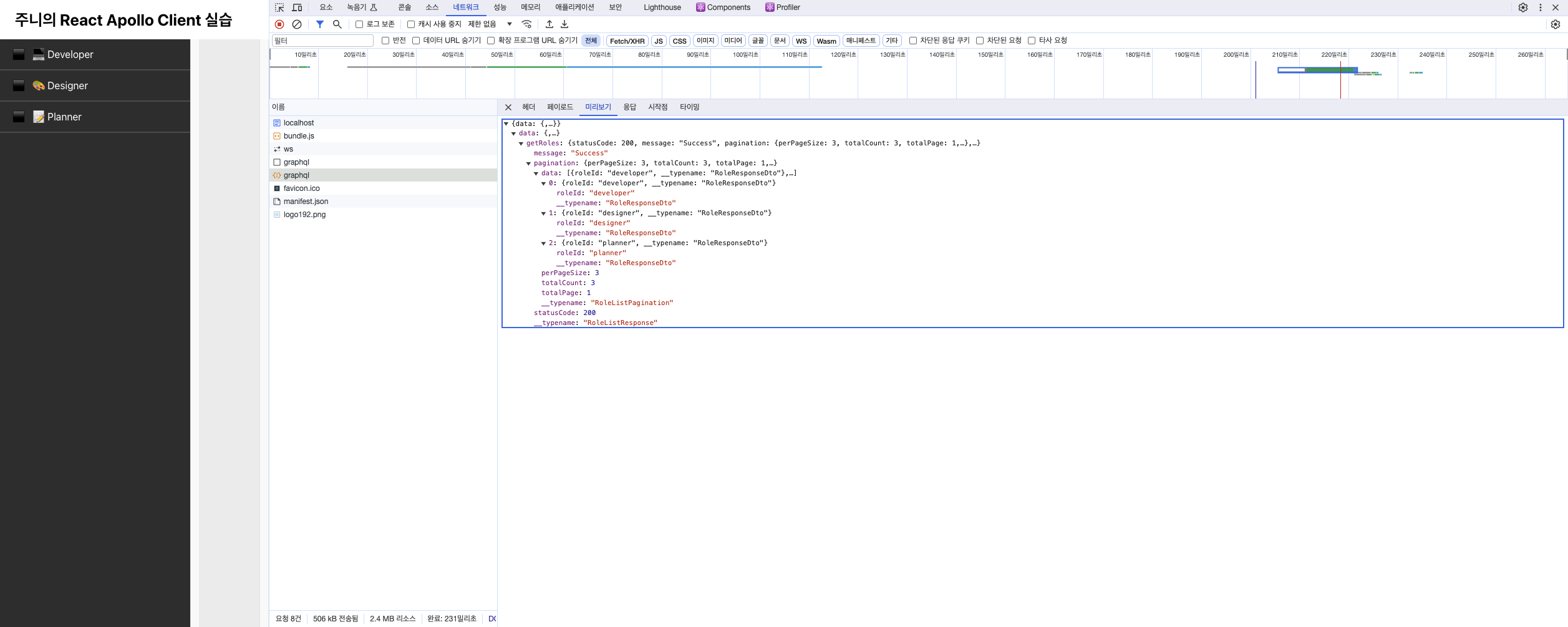Collapse the data: {,…} node

(x=514, y=134)
